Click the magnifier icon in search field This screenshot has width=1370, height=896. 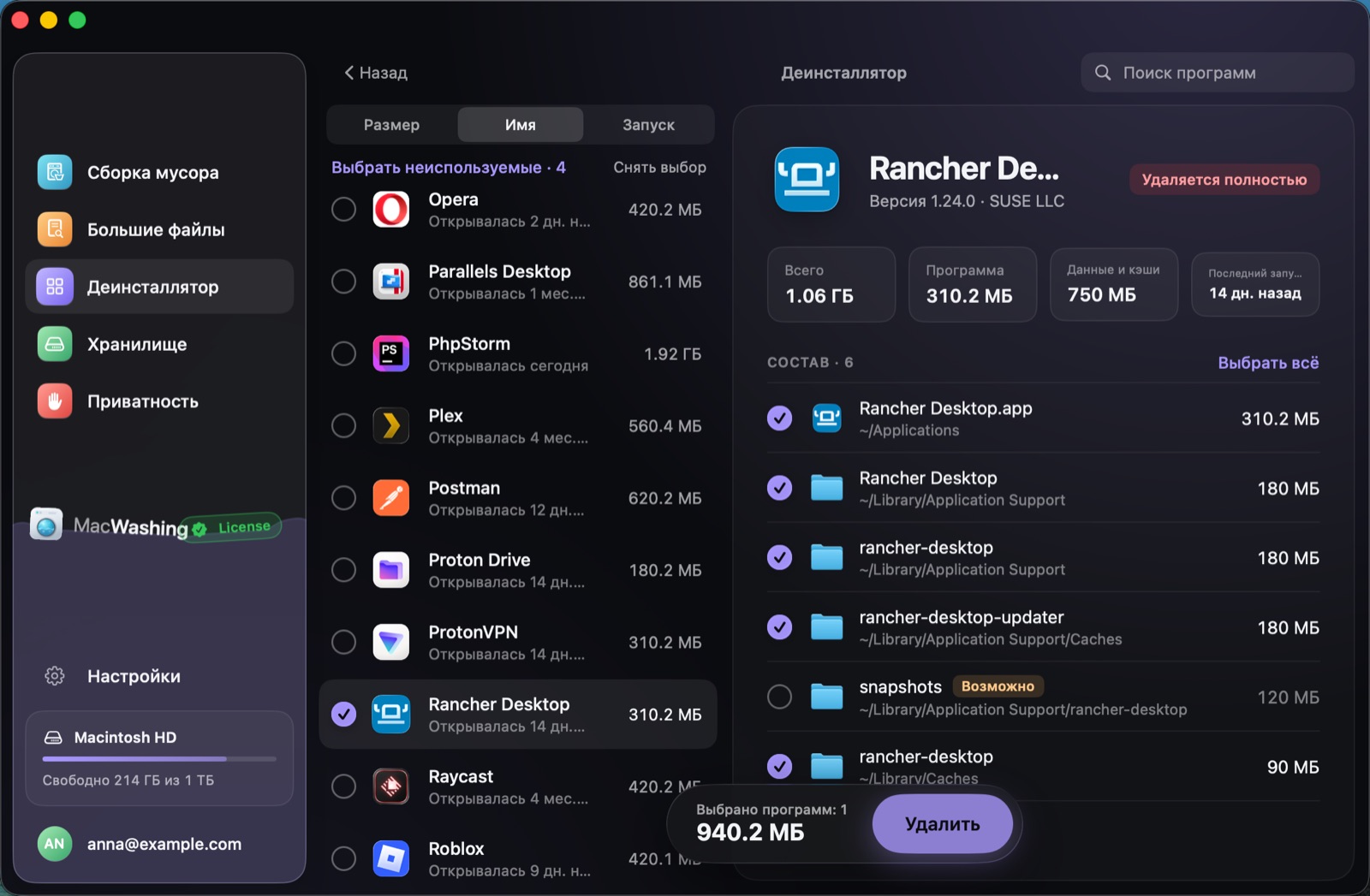pos(1103,73)
